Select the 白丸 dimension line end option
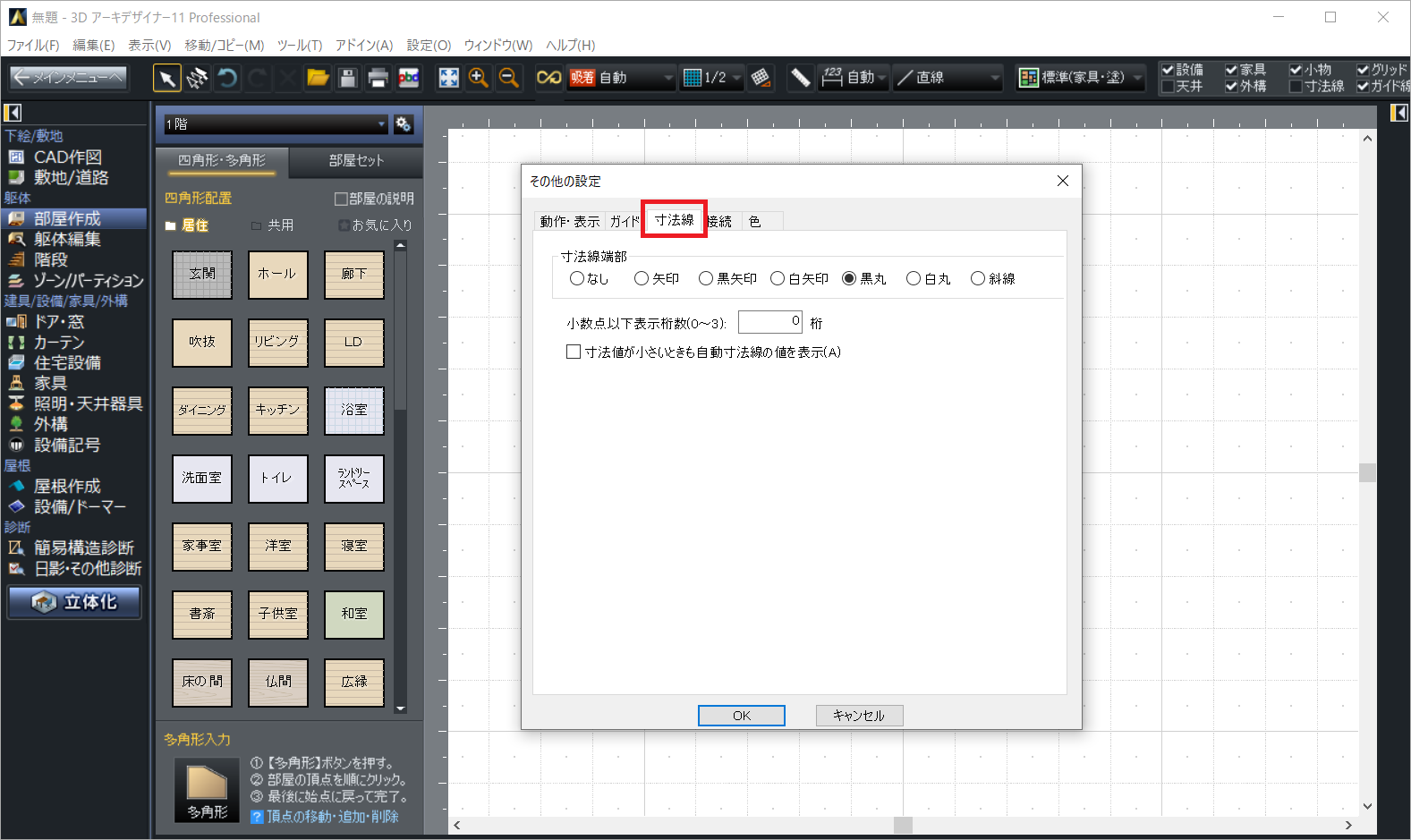The height and width of the screenshot is (840, 1411). click(x=914, y=279)
